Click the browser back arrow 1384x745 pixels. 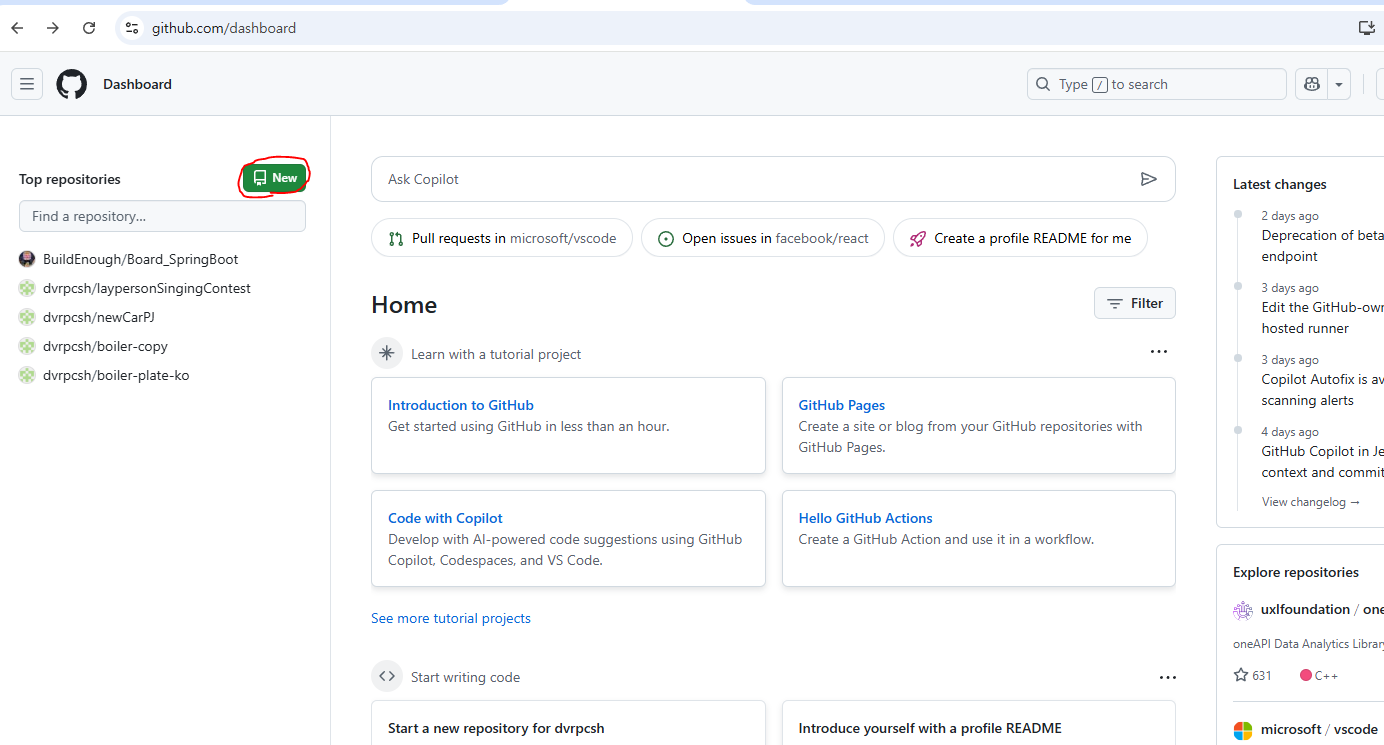coord(17,28)
